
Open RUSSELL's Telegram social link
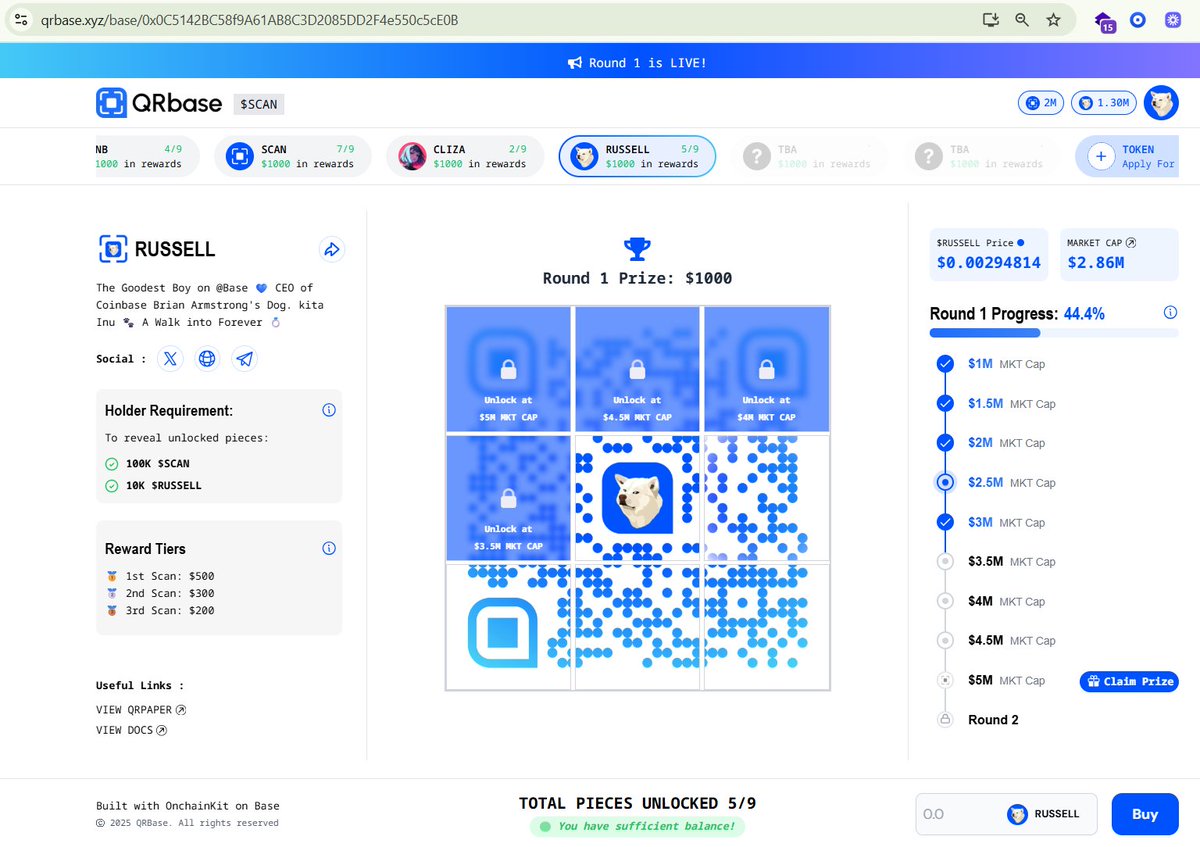click(x=244, y=358)
